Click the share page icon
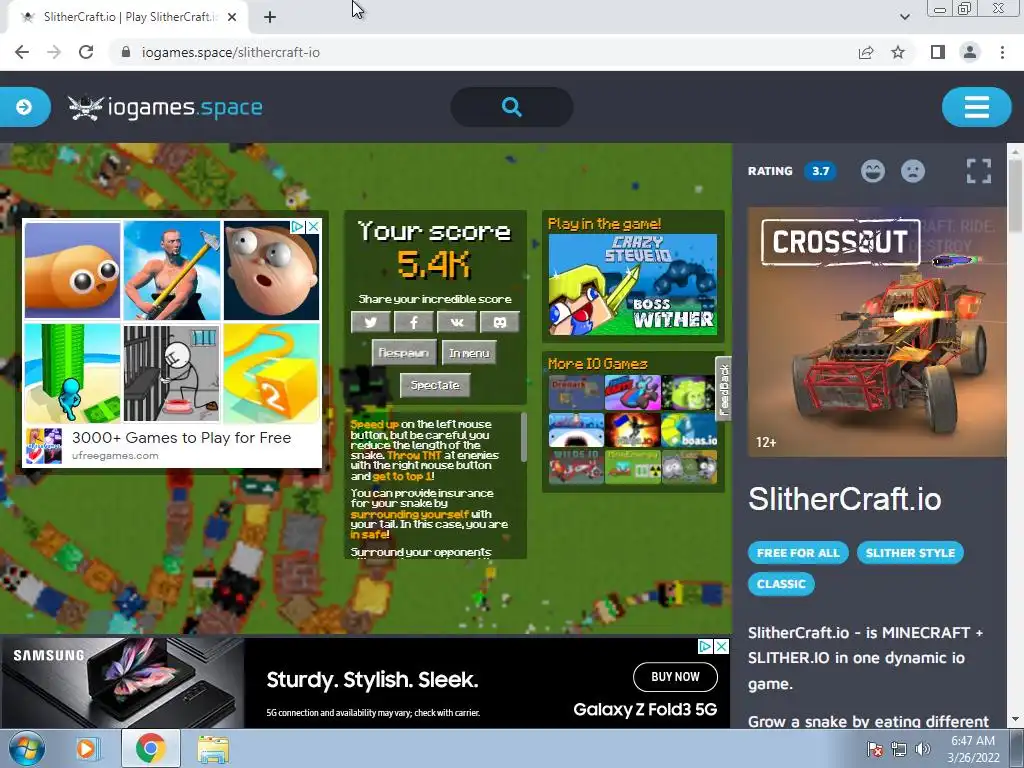Screen dimensions: 1024x768 866,52
